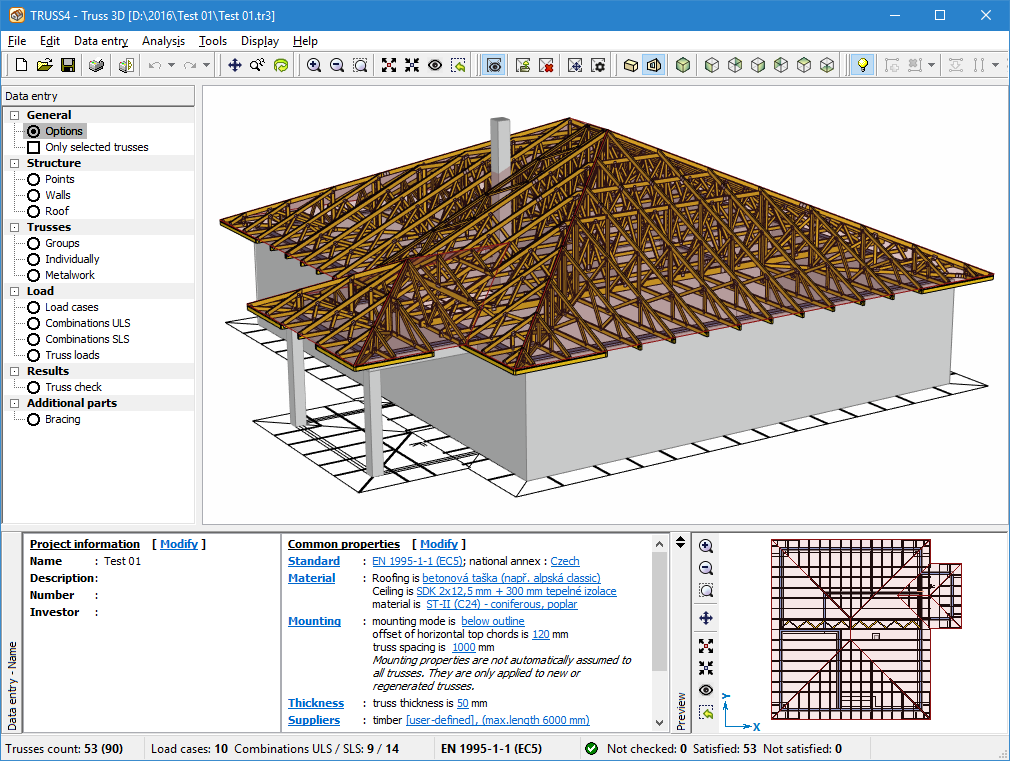Click the green refresh arrows icon
Image resolution: width=1010 pixels, height=761 pixels.
click(x=283, y=64)
